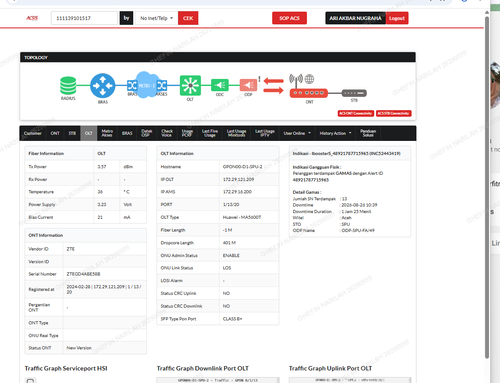500x383 pixels.
Task: Click the IP OLT value 172.29.121.209
Action: [238, 179]
